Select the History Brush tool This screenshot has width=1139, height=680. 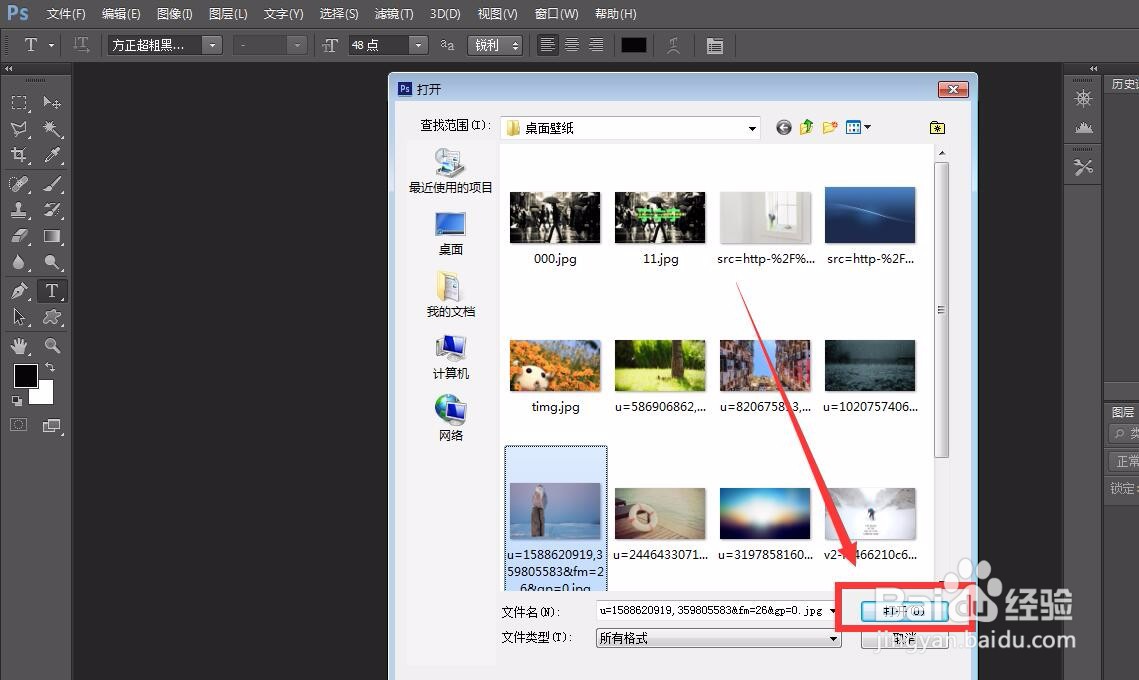click(x=52, y=210)
